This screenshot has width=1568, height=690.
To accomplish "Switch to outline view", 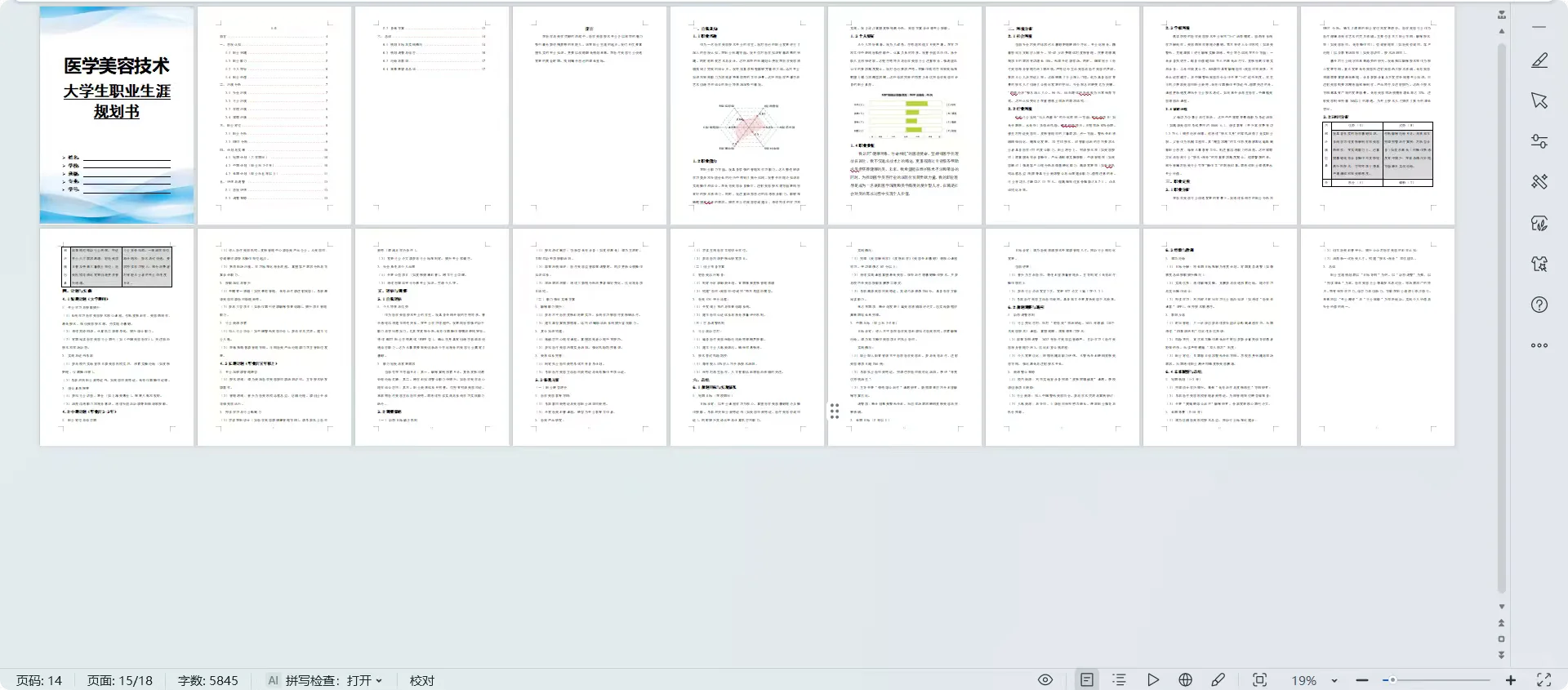I will pyautogui.click(x=1119, y=680).
